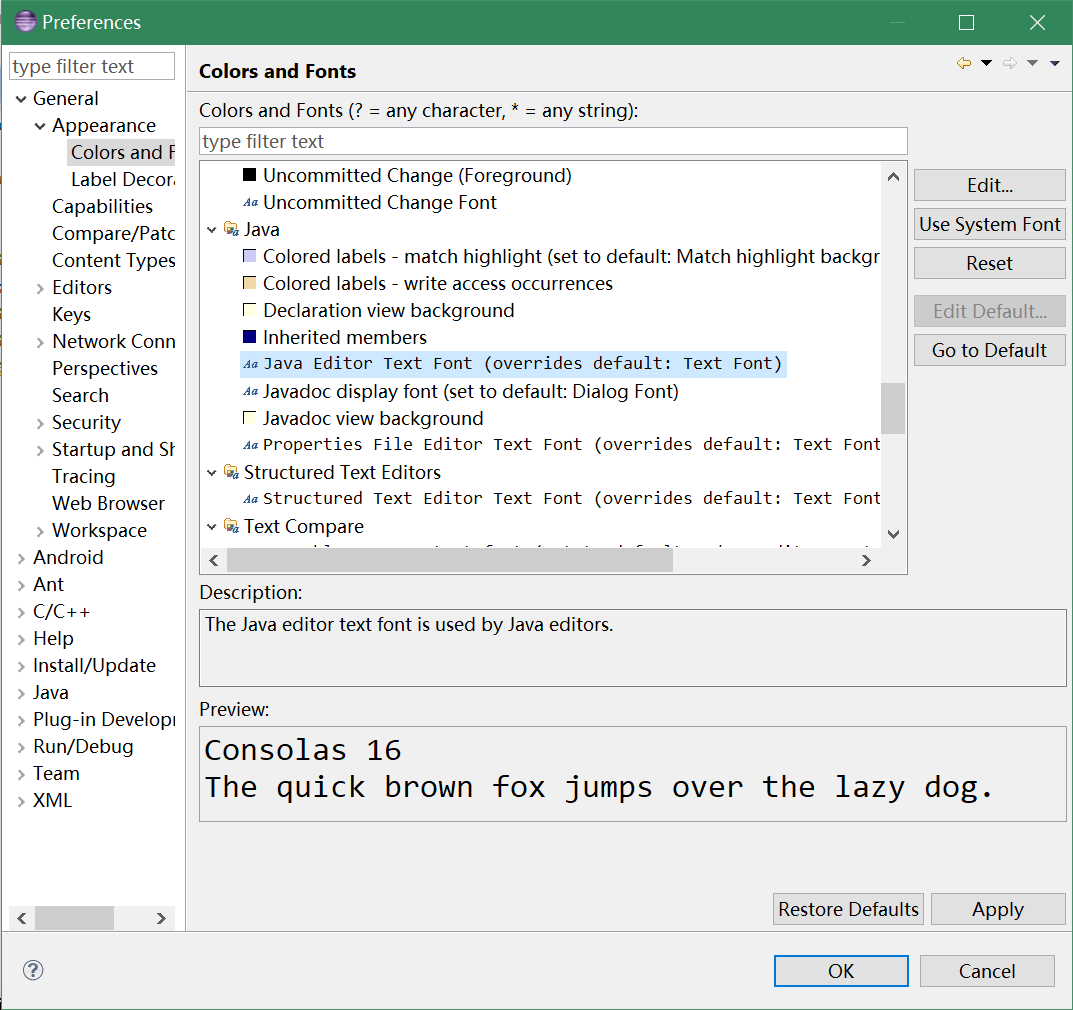1073x1010 pixels.
Task: Select Uncommitted Change (Foreground) black swatch
Action: tap(250, 176)
